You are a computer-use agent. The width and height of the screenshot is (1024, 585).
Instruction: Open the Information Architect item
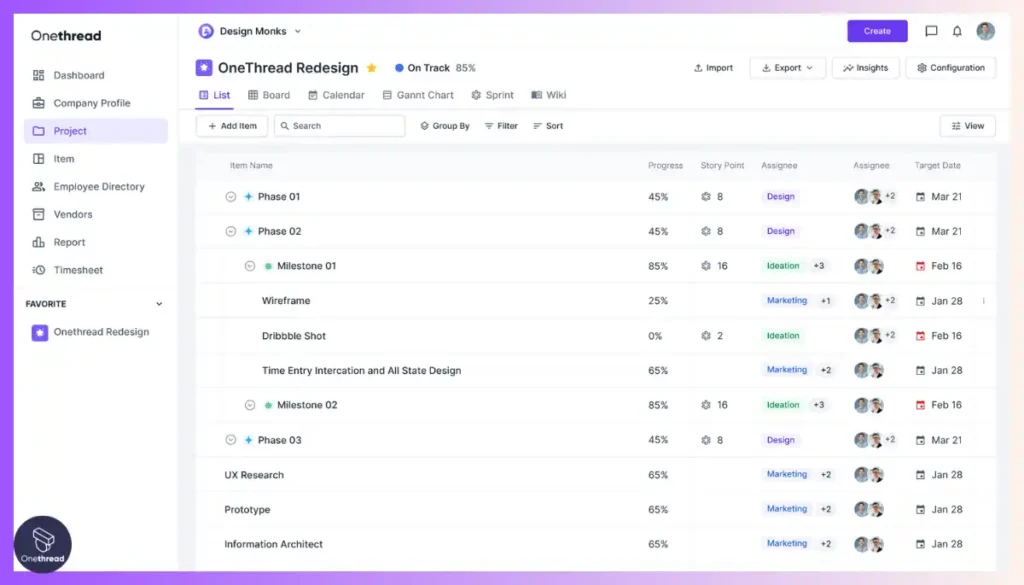pos(273,544)
